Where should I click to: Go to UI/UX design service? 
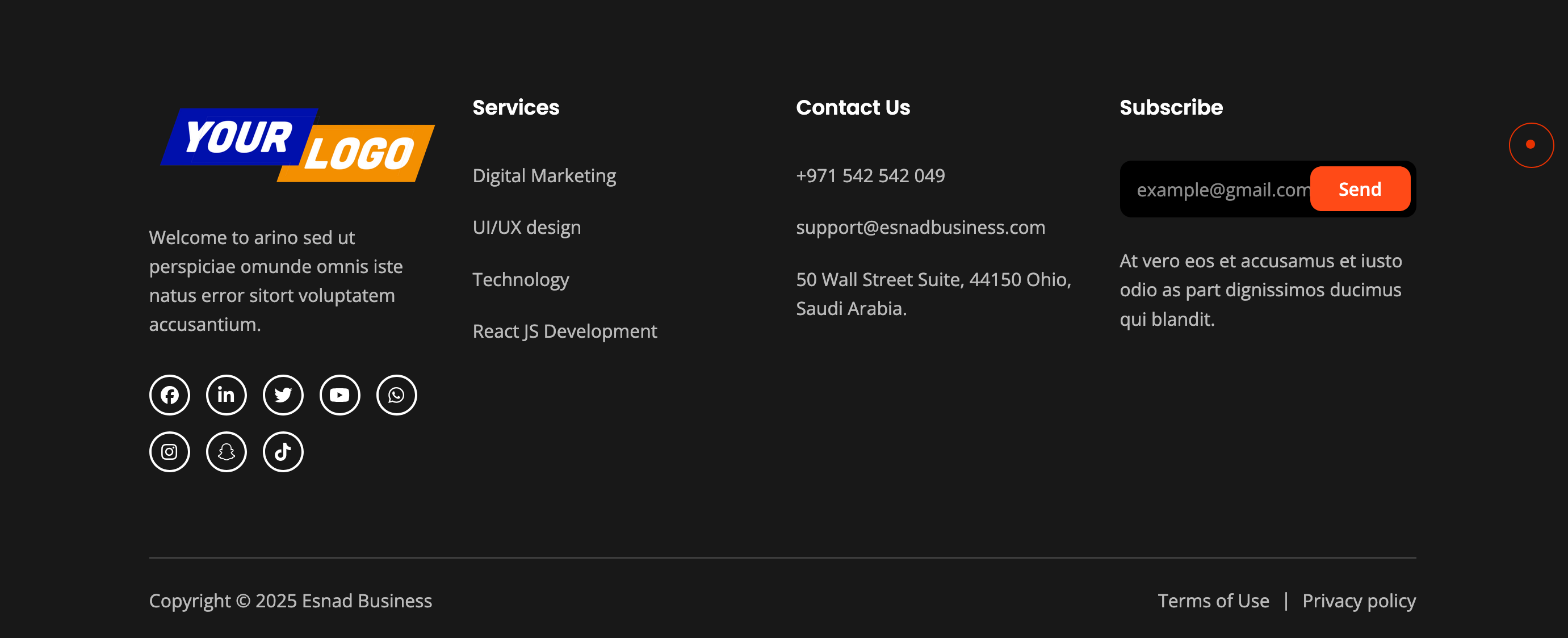click(x=526, y=228)
